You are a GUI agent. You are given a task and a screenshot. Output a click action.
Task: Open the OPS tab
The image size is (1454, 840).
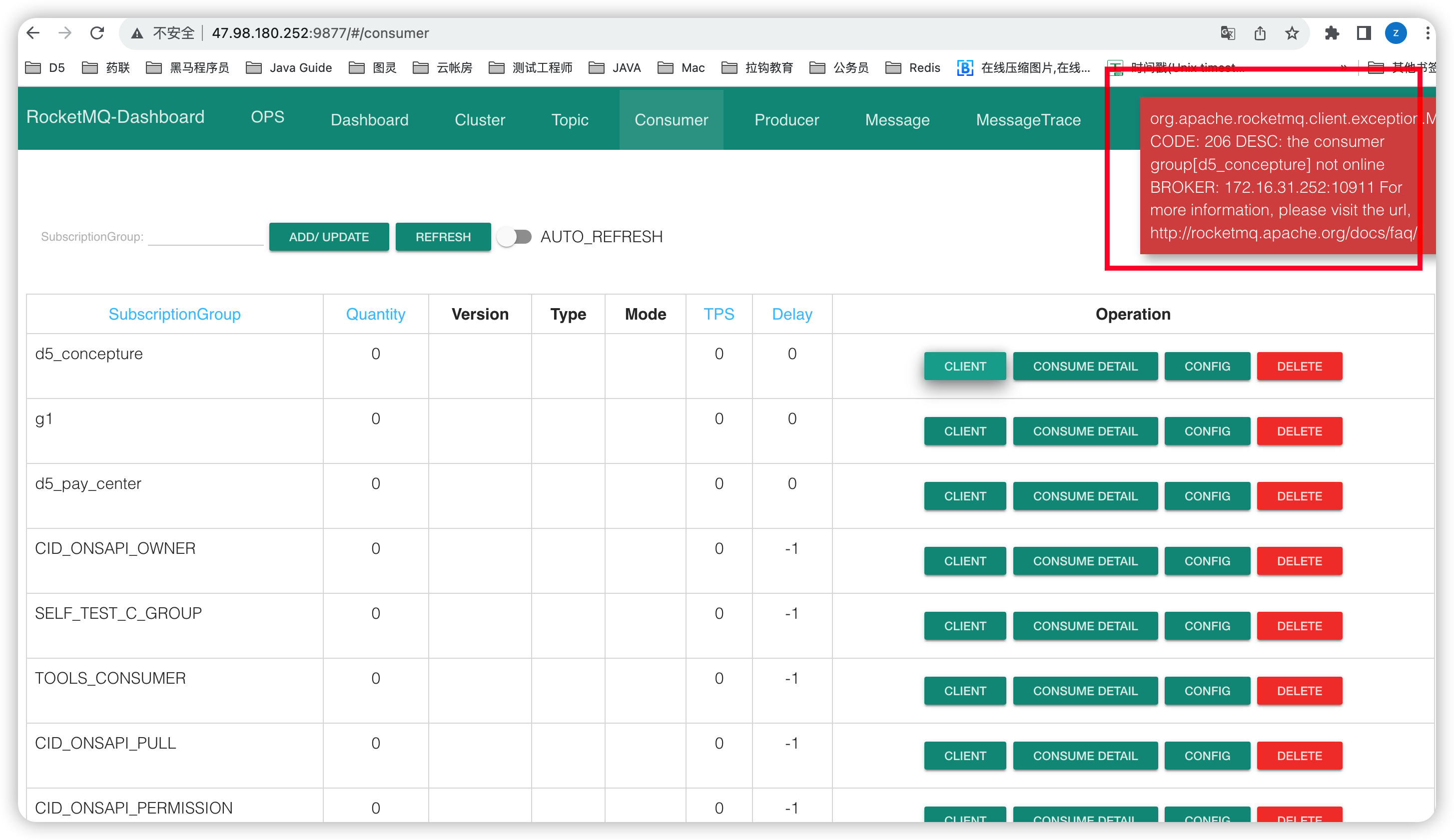point(267,117)
